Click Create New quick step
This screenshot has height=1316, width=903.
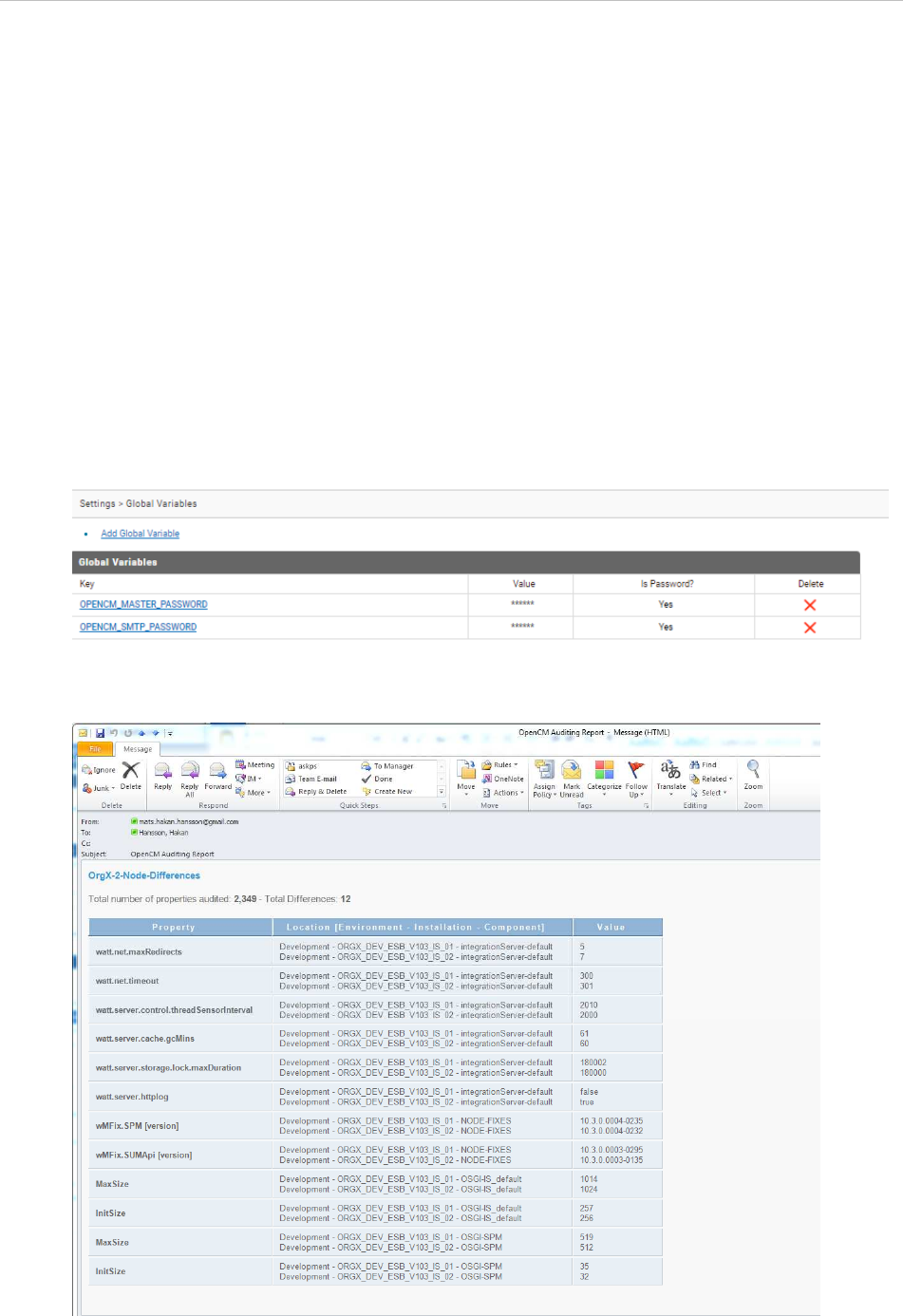coord(387,791)
